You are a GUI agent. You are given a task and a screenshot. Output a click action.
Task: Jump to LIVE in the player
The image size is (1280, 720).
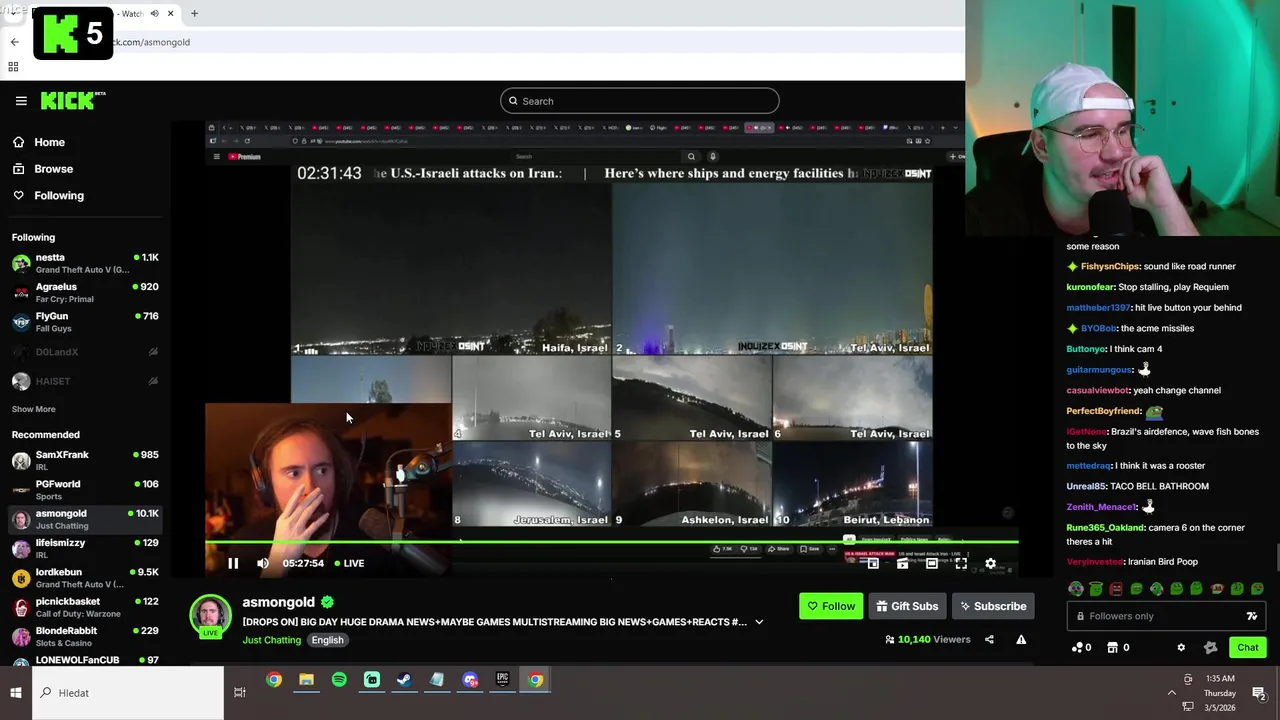pos(349,563)
